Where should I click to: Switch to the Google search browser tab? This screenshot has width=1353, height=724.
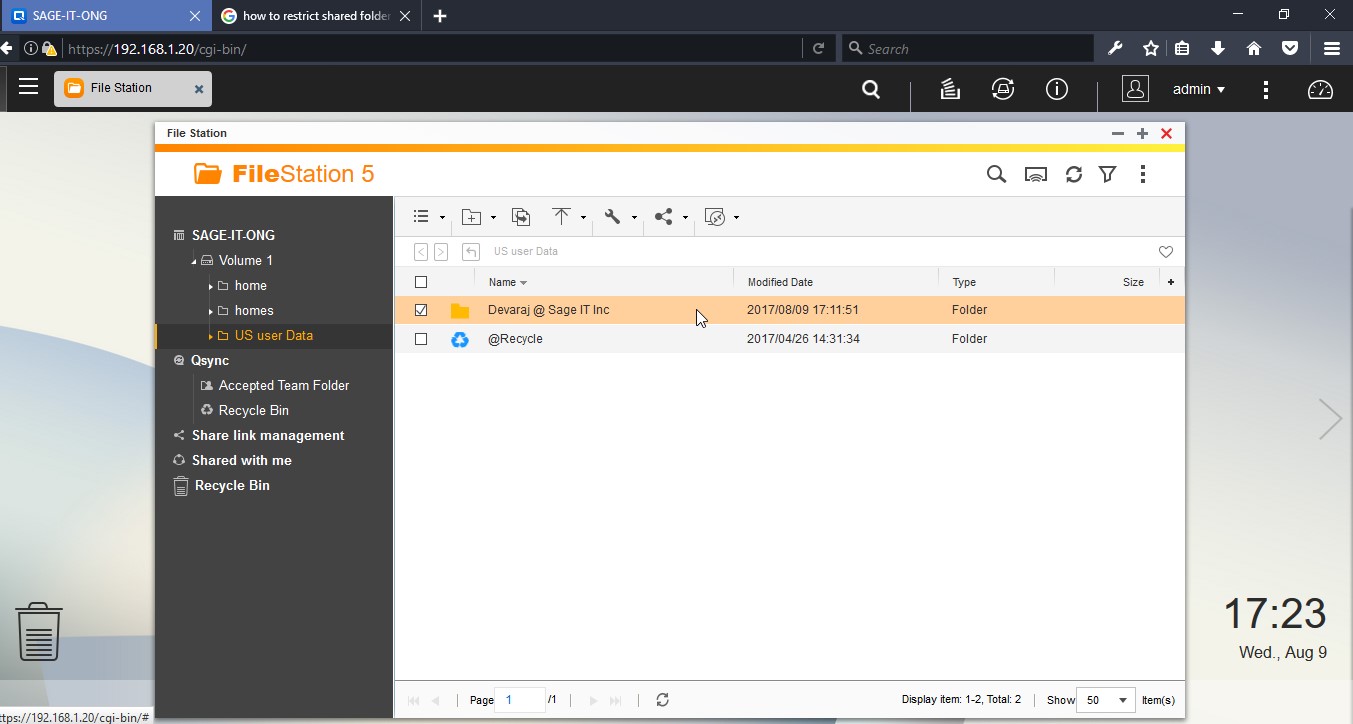(x=307, y=16)
